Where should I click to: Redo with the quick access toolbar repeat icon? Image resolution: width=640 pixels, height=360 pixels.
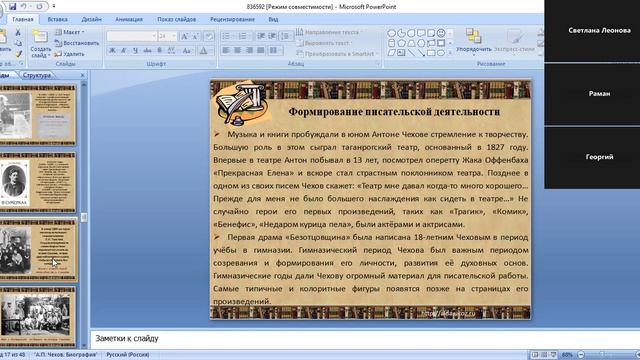click(x=39, y=7)
